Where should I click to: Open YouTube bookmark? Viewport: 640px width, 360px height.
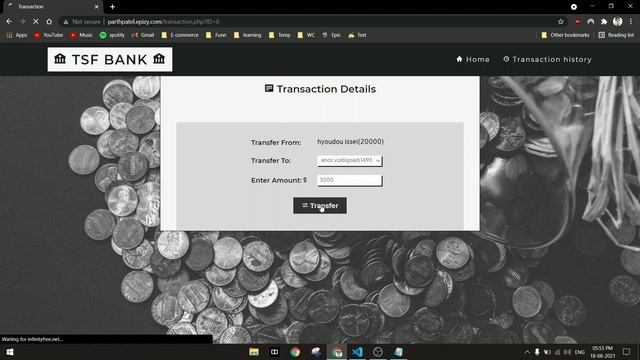pyautogui.click(x=49, y=35)
